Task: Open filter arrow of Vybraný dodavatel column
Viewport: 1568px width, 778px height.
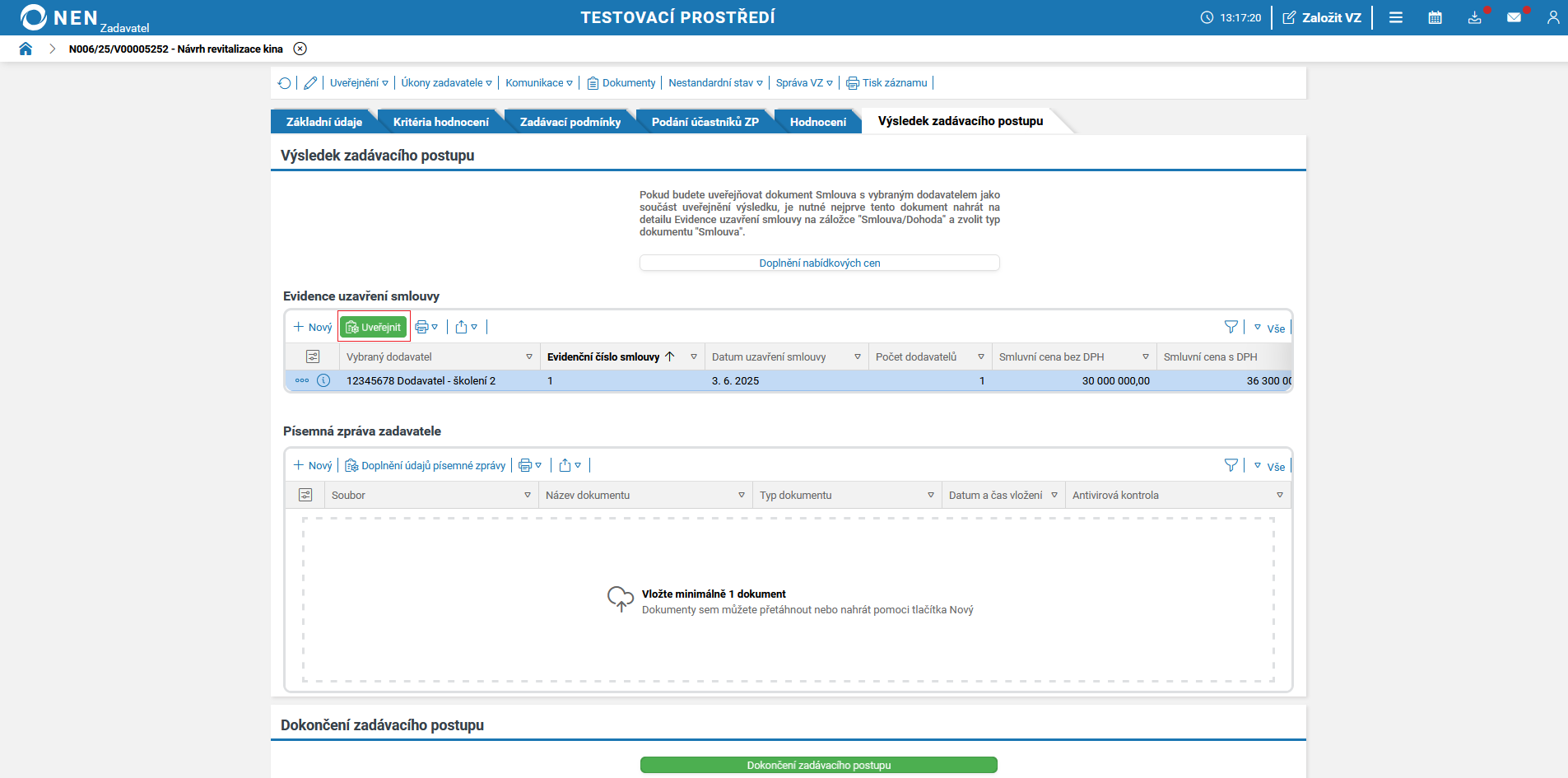Action: tap(529, 356)
